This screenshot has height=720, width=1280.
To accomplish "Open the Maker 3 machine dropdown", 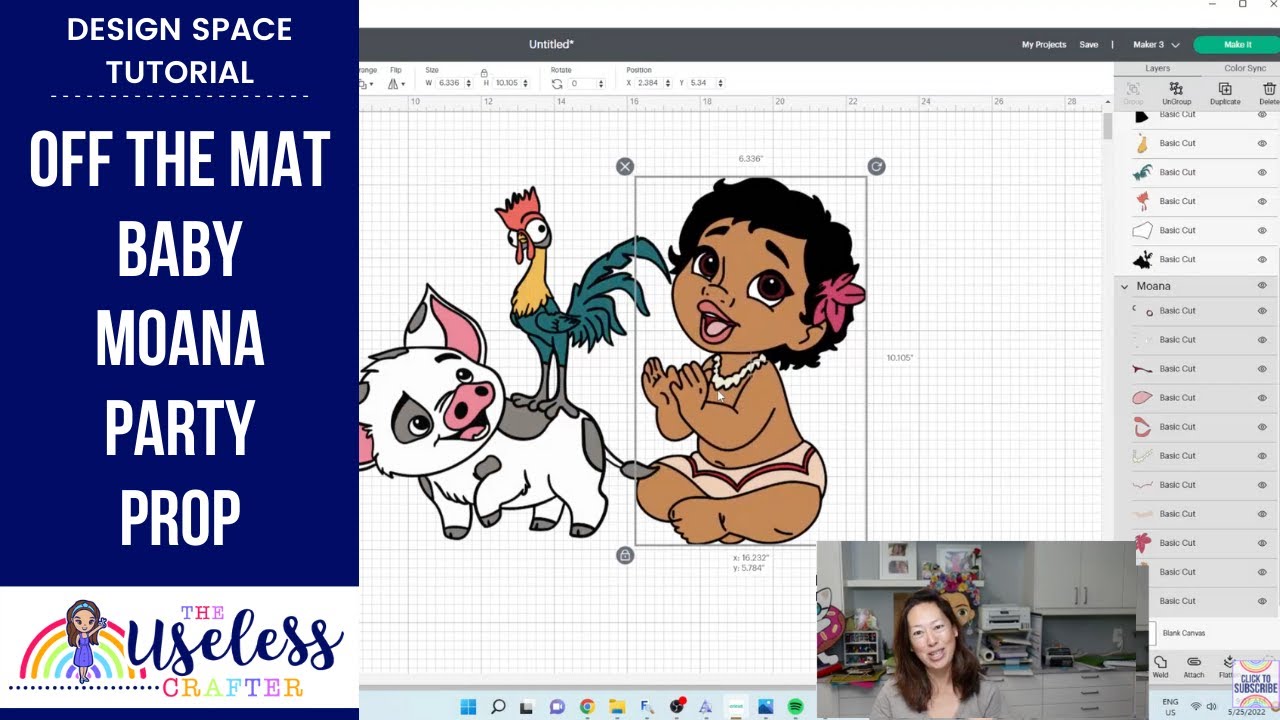I will 1156,45.
